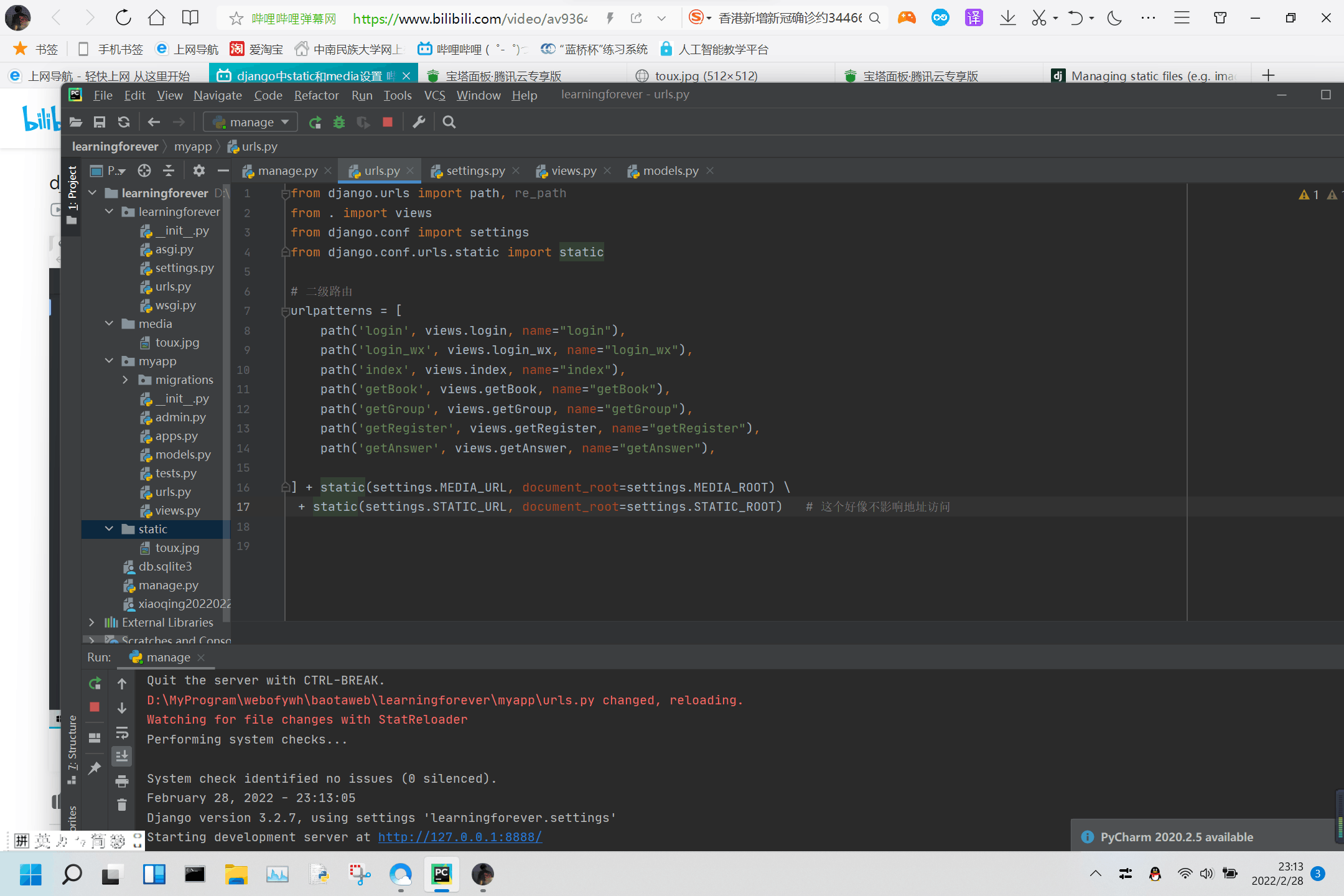This screenshot has width=1344, height=896.
Task: Click the Save All toolbar icon
Action: [100, 122]
